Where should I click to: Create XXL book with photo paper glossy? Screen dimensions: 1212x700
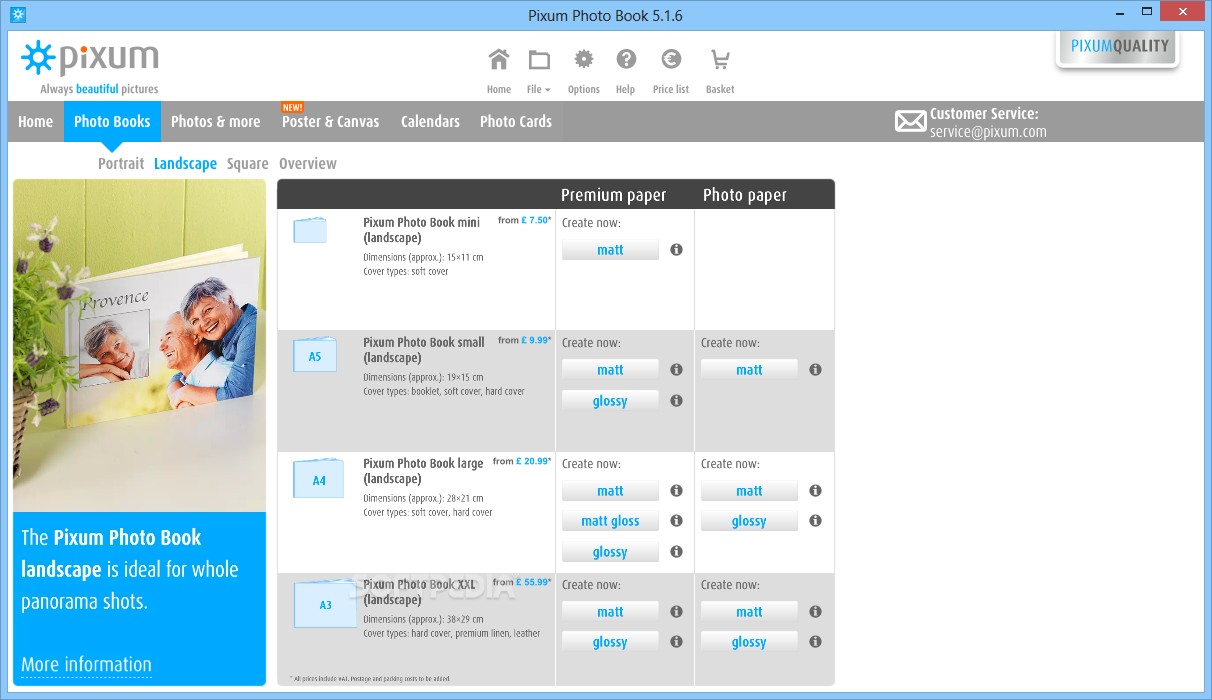click(749, 642)
